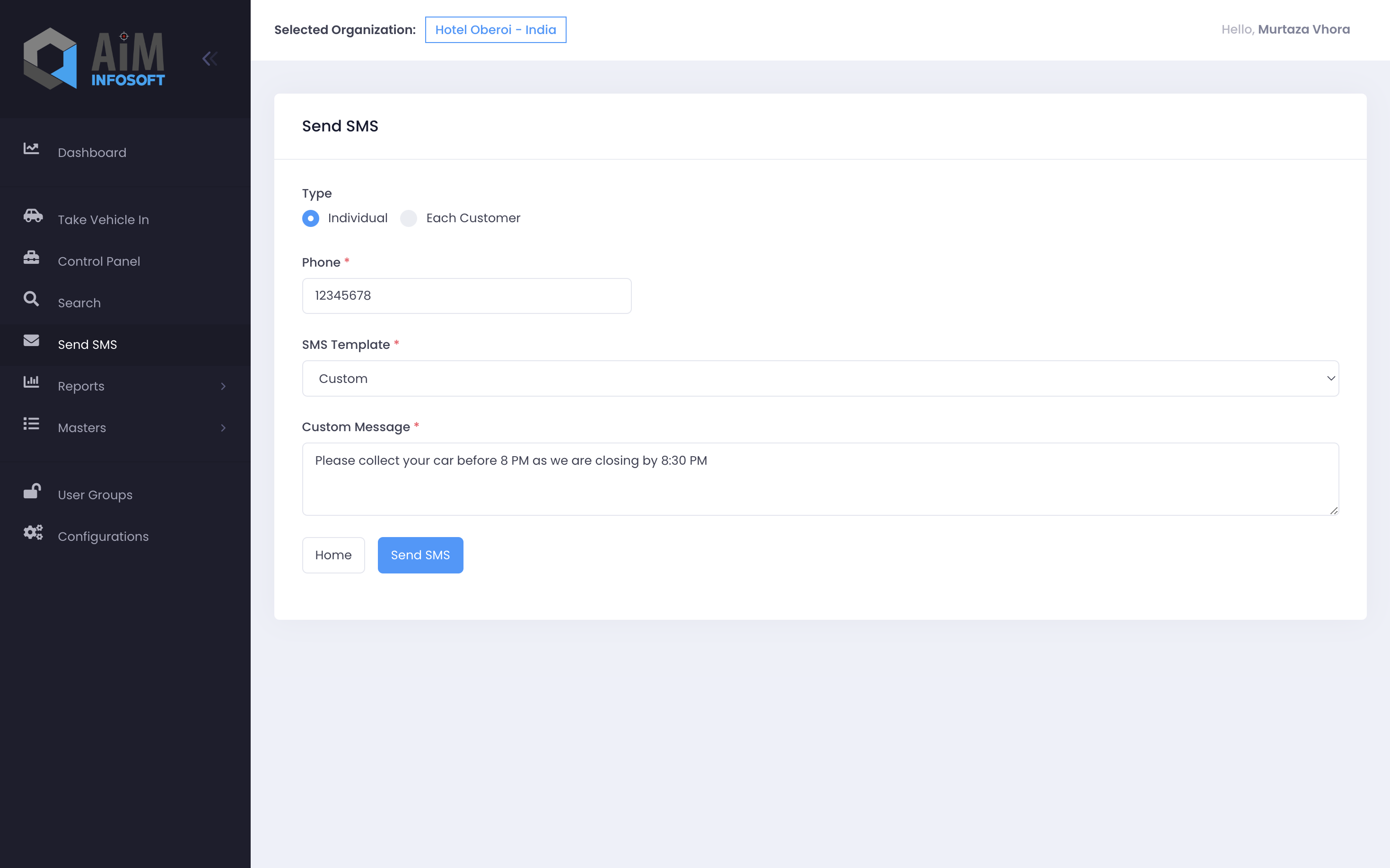Click the Each Customer label text
Viewport: 1390px width, 868px height.
[473, 218]
